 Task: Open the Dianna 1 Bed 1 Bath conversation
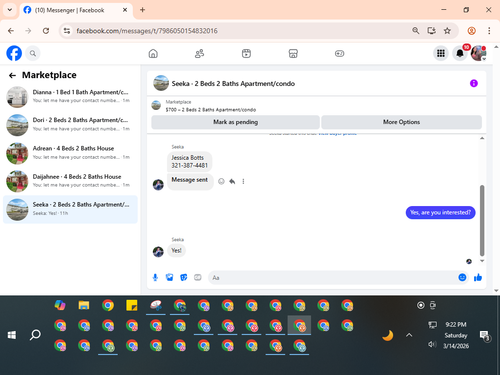(70, 96)
